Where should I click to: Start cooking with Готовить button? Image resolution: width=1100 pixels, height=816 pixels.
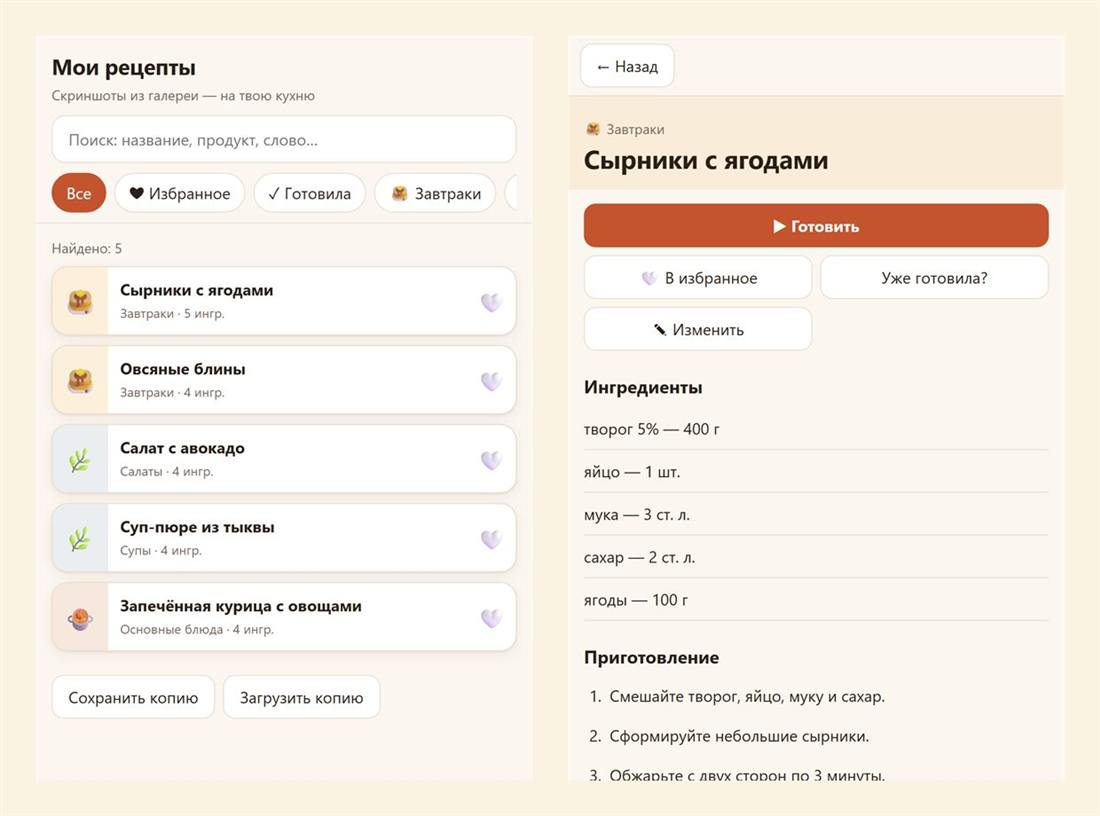tap(816, 226)
